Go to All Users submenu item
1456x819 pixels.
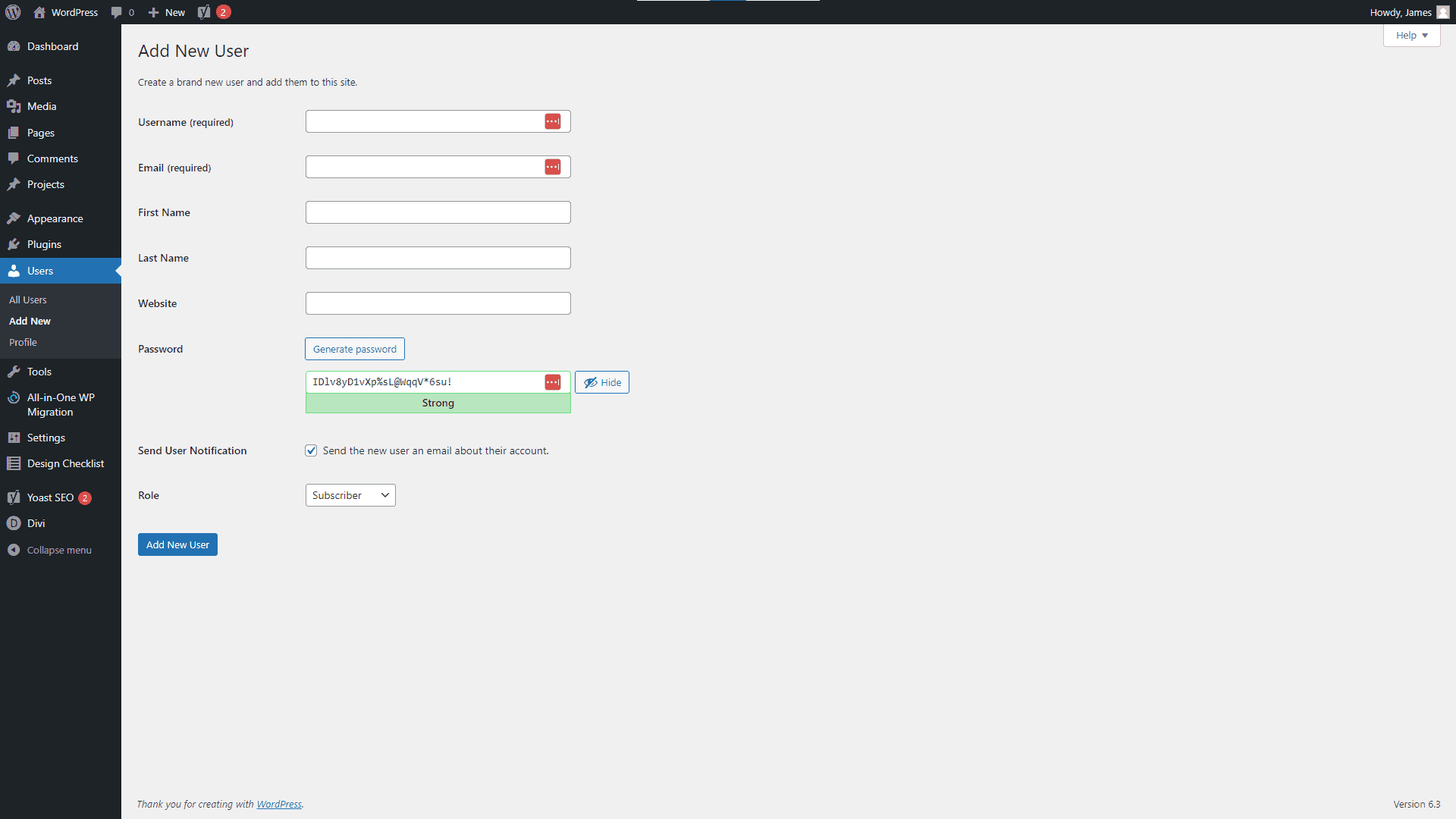27,300
